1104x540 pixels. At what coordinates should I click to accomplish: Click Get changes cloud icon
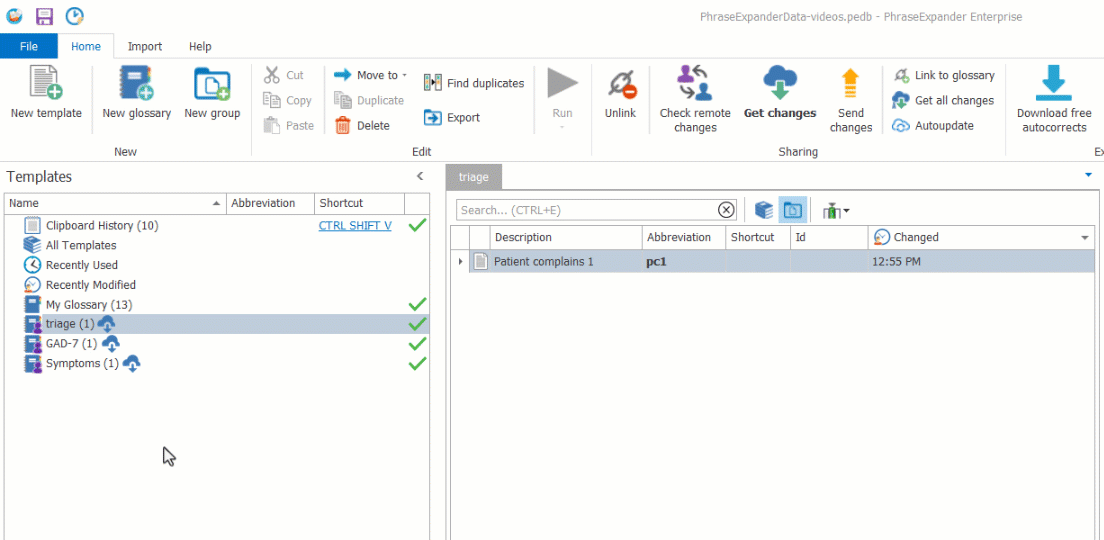click(779, 82)
